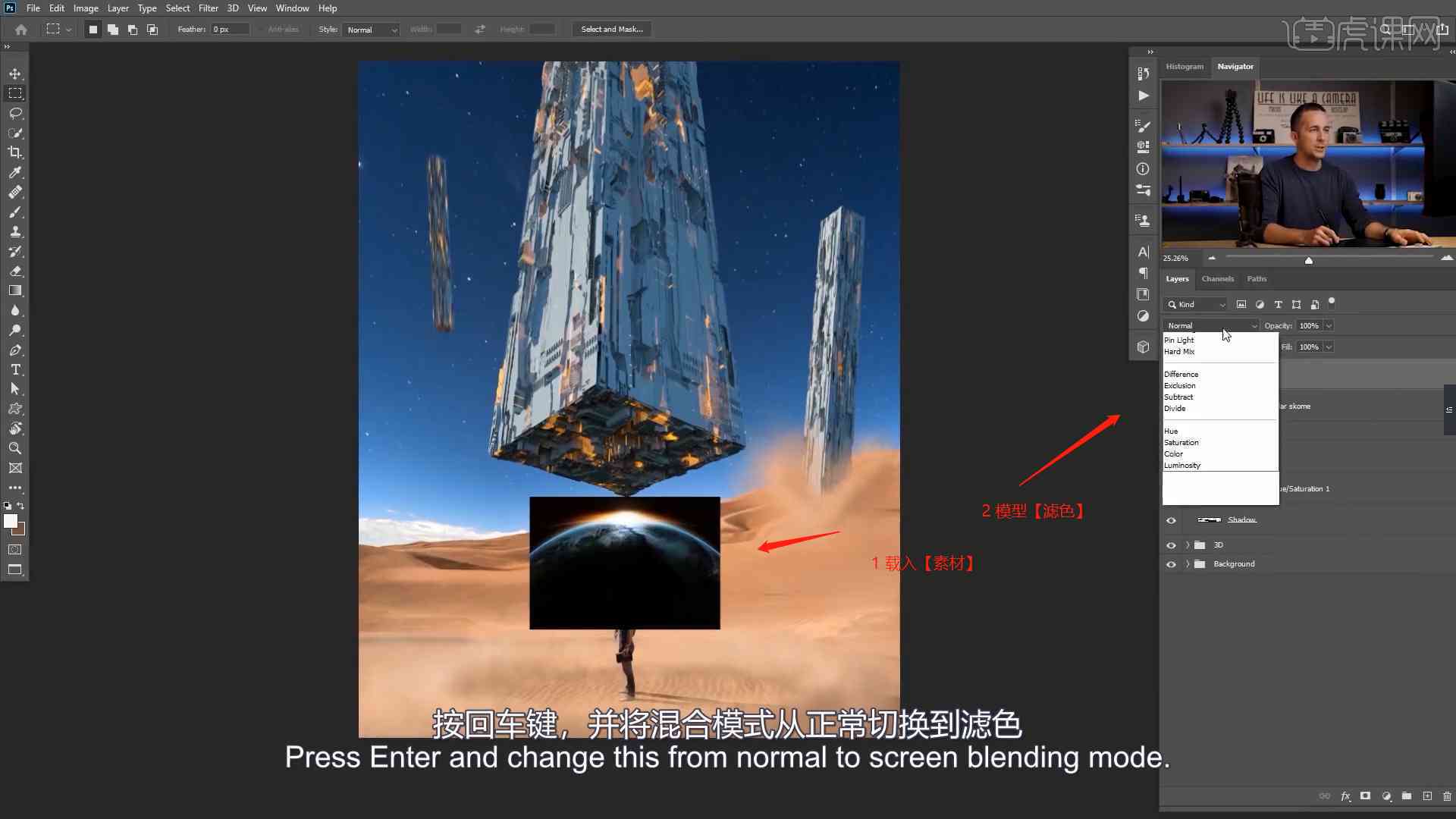Select the Blur tool
Viewport: 1456px width, 819px height.
(x=15, y=310)
